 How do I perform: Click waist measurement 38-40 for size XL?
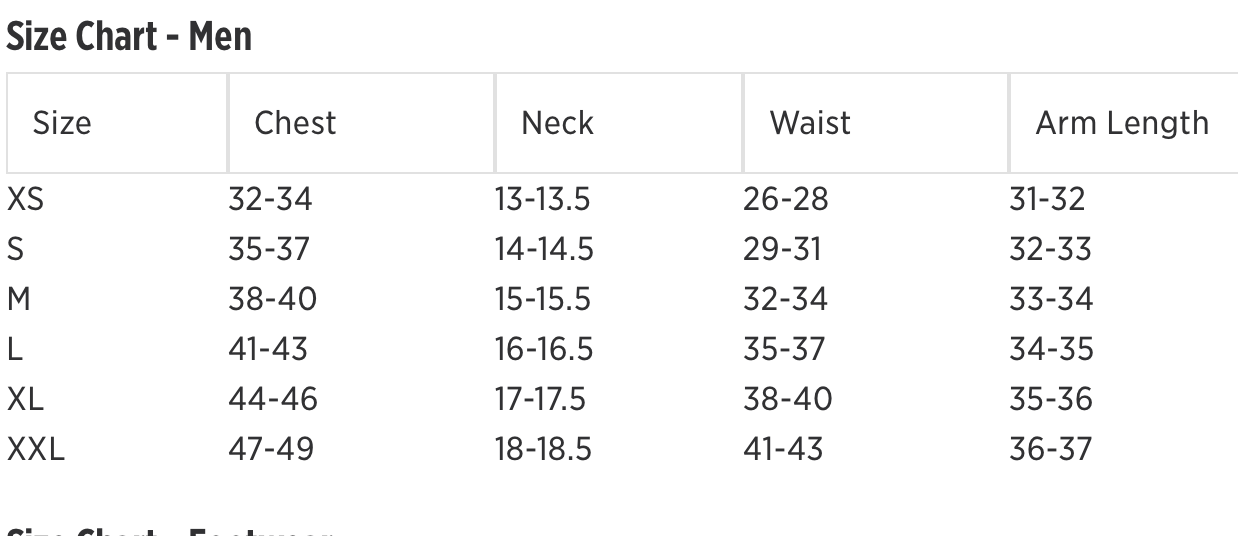[787, 399]
